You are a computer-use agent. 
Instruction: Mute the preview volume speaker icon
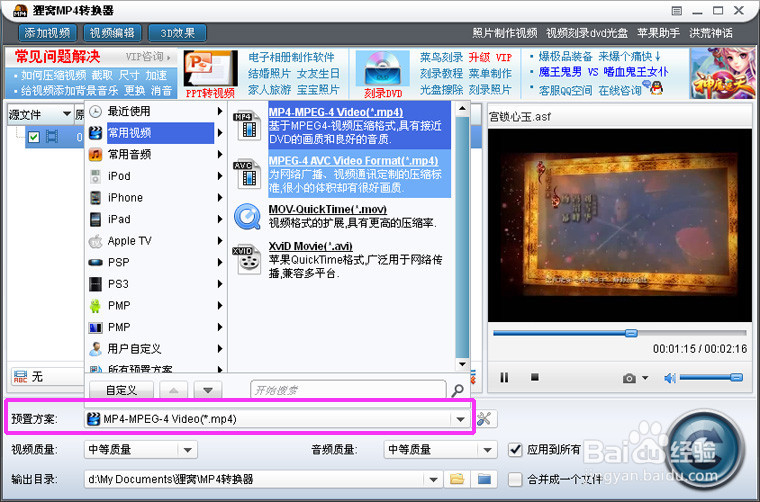[670, 377]
